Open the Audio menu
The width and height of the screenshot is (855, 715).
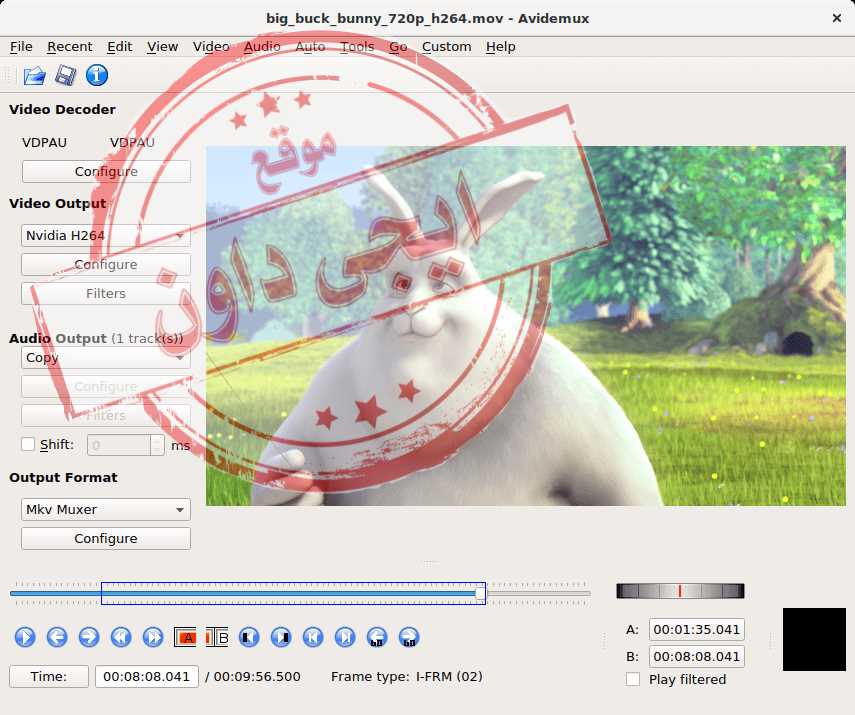pyautogui.click(x=262, y=47)
